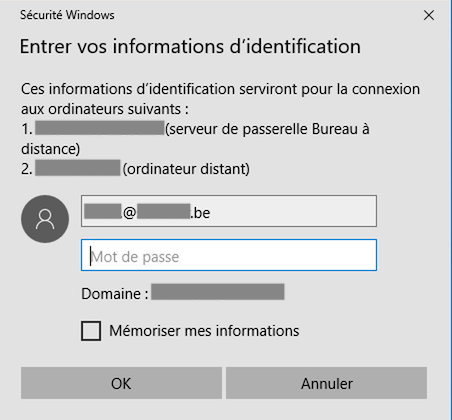
Task: Select the redacted remote computer name
Action: coord(78,168)
